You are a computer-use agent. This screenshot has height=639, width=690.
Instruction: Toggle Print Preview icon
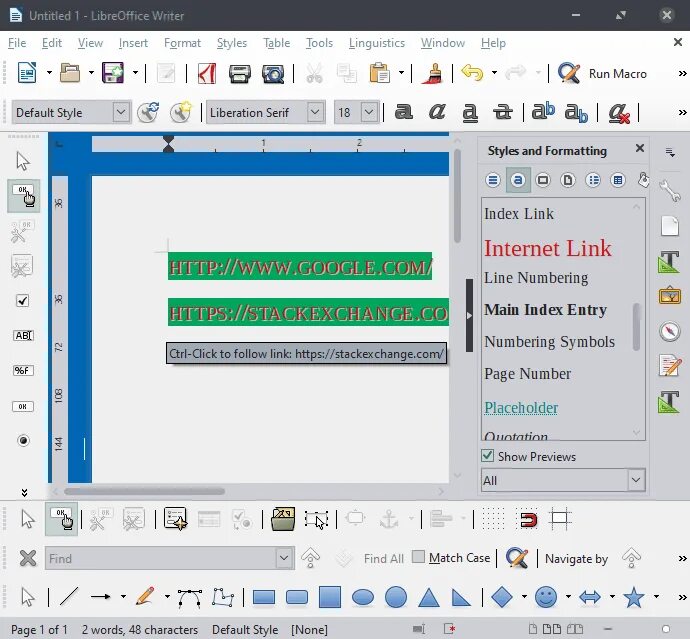(x=273, y=73)
